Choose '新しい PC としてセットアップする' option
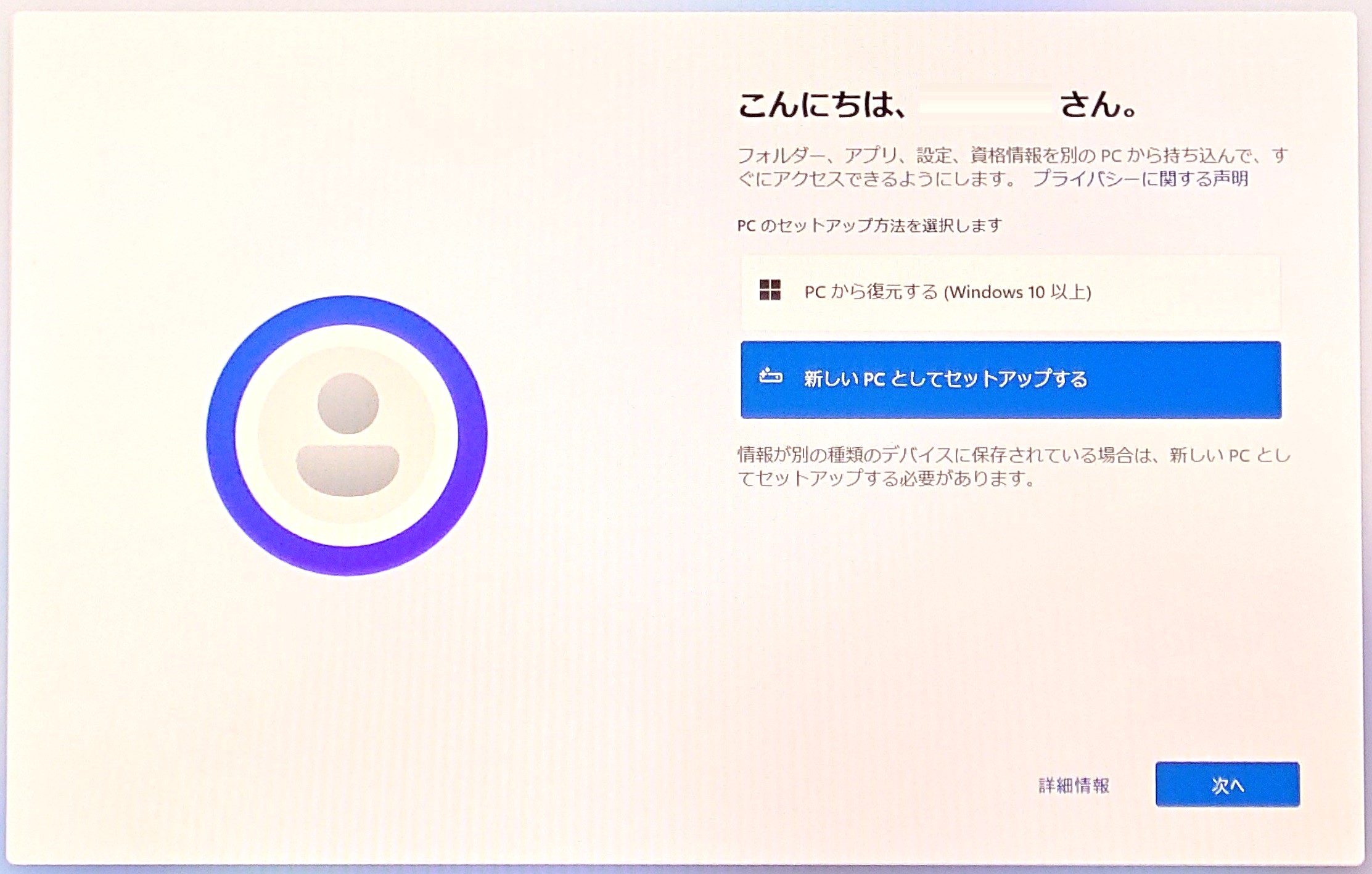 (1011, 379)
